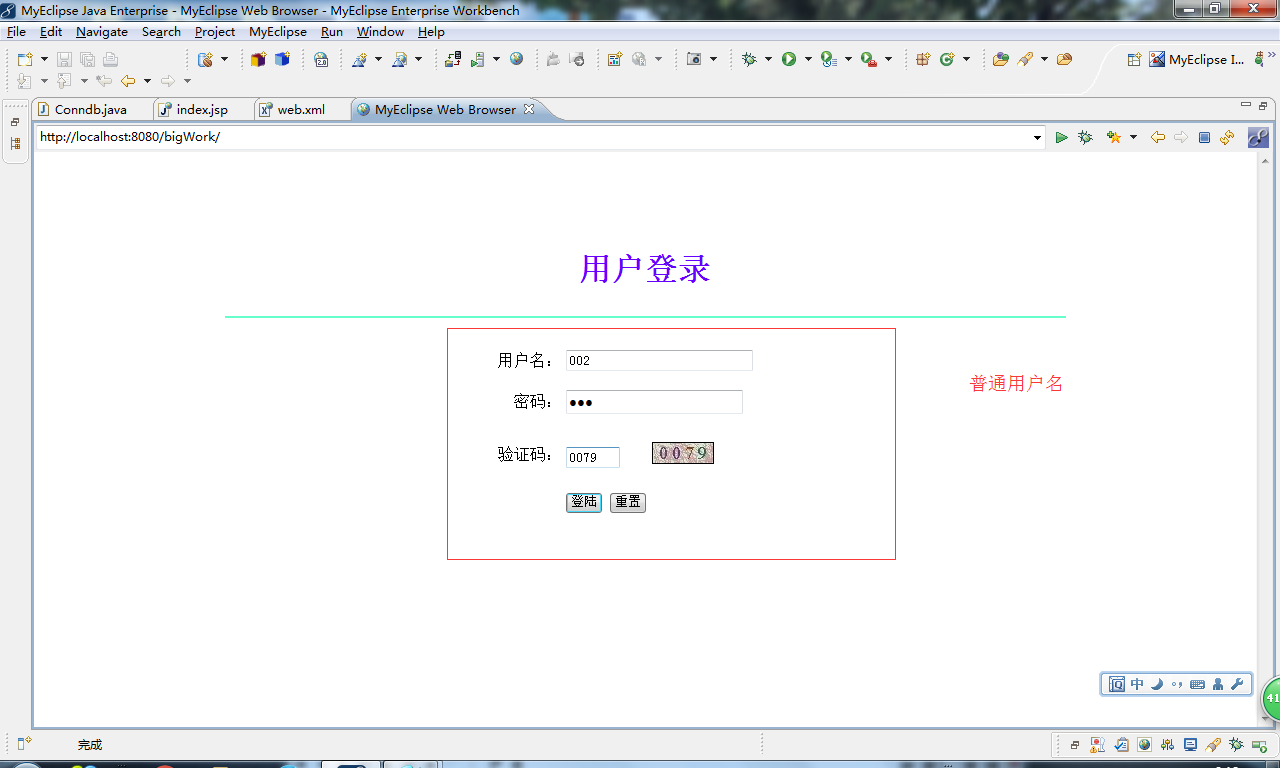Open the IME soft keyboard icon
The height and width of the screenshot is (768, 1280).
pos(1197,684)
